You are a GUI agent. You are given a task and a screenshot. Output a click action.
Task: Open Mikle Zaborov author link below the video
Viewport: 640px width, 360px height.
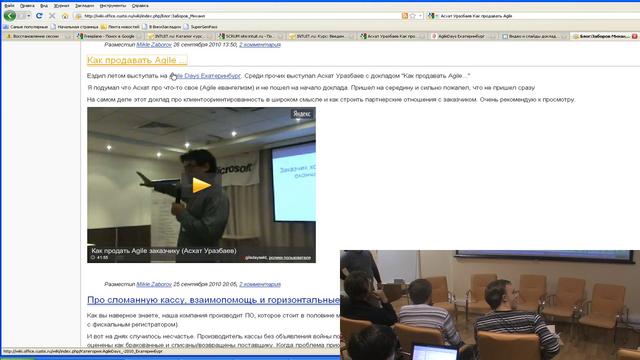(x=154, y=284)
